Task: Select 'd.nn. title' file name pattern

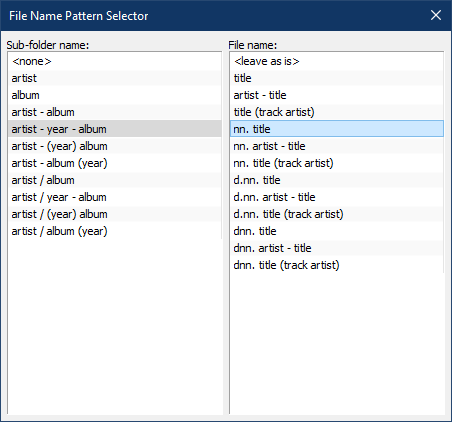Action: coord(337,180)
